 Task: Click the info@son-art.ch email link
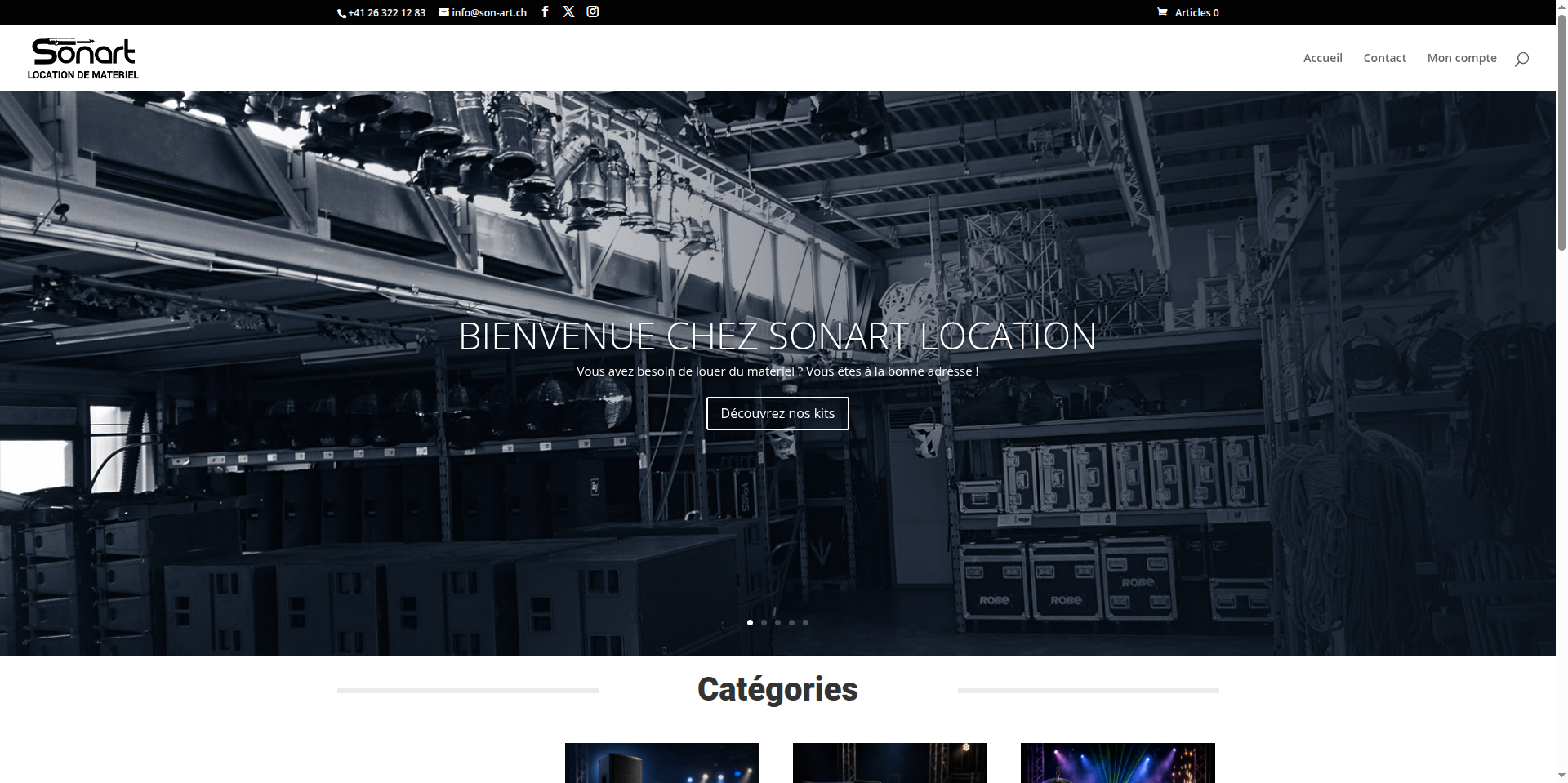[x=483, y=12]
